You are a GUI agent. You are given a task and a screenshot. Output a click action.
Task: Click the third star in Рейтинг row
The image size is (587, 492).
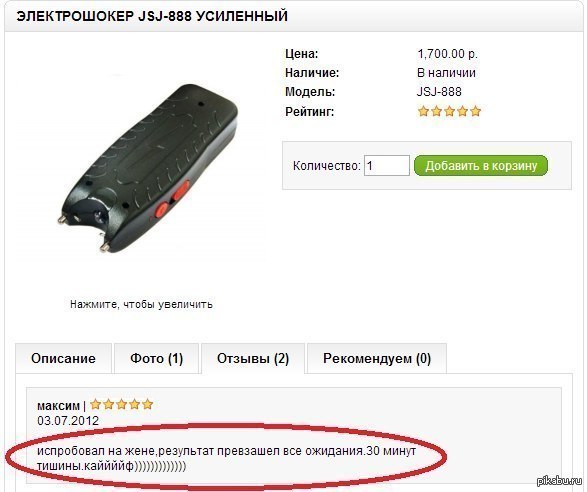(449, 111)
